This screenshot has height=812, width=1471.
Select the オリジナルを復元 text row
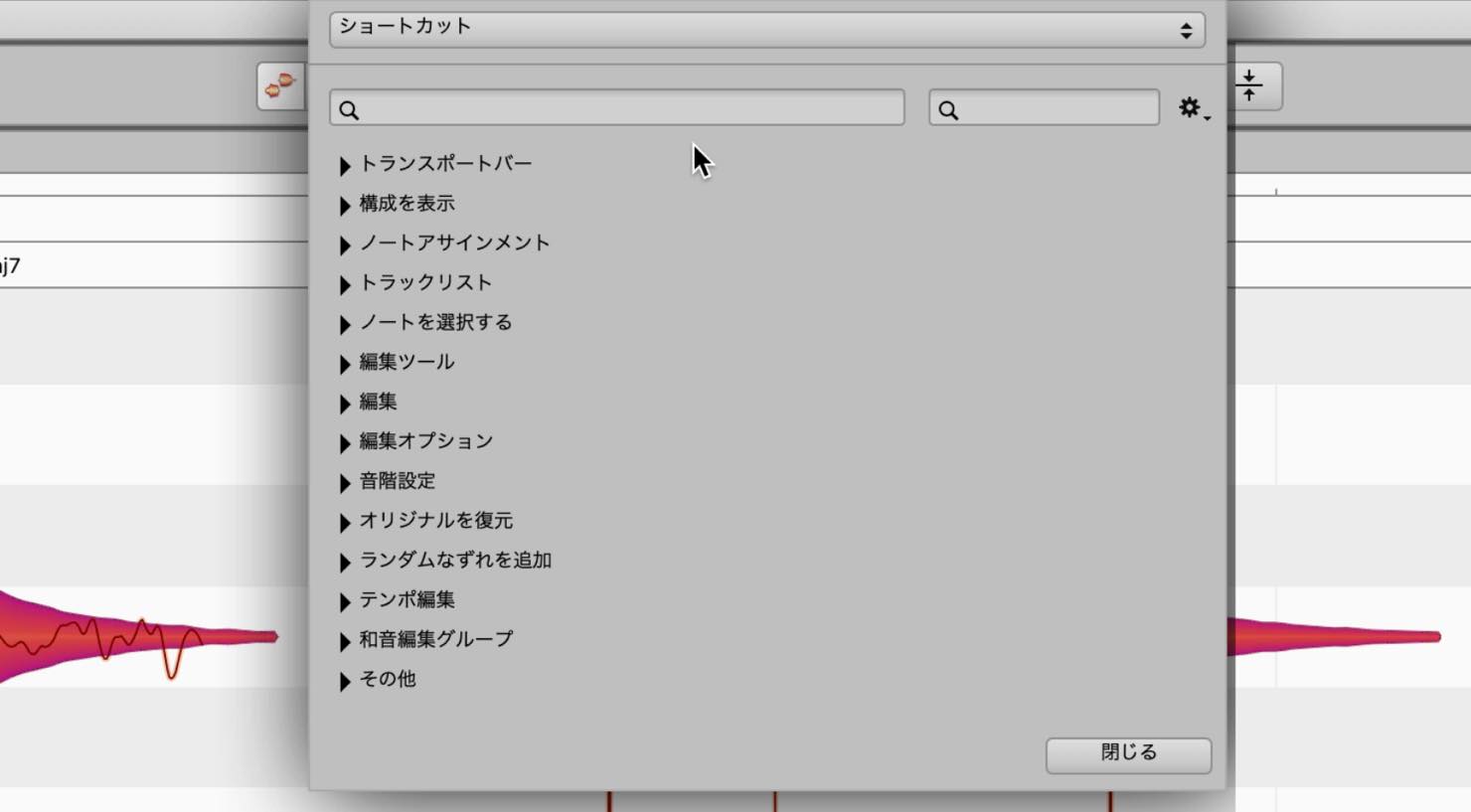[x=435, y=520]
